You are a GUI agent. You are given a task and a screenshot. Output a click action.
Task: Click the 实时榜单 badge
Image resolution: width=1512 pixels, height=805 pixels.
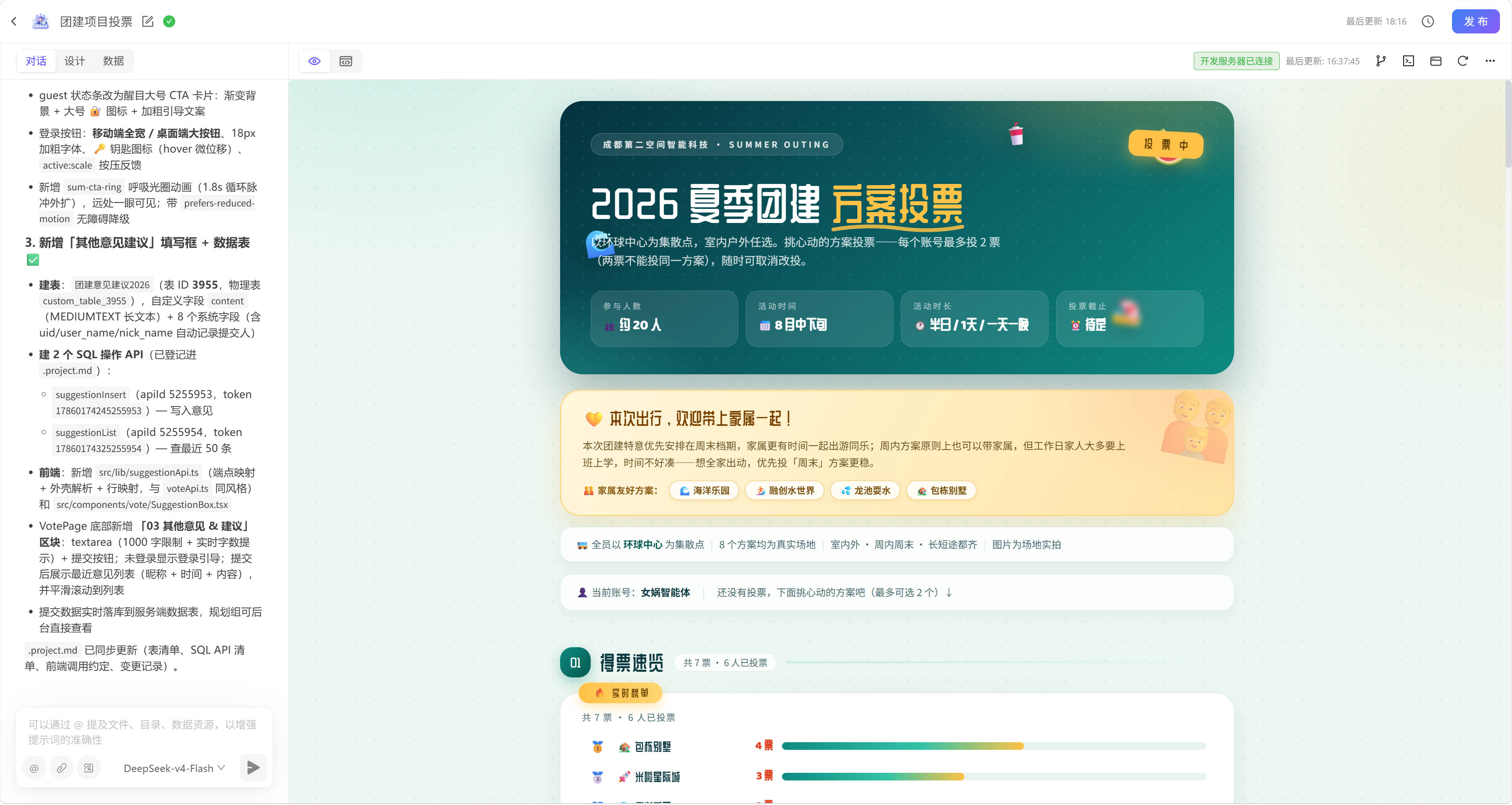point(621,693)
